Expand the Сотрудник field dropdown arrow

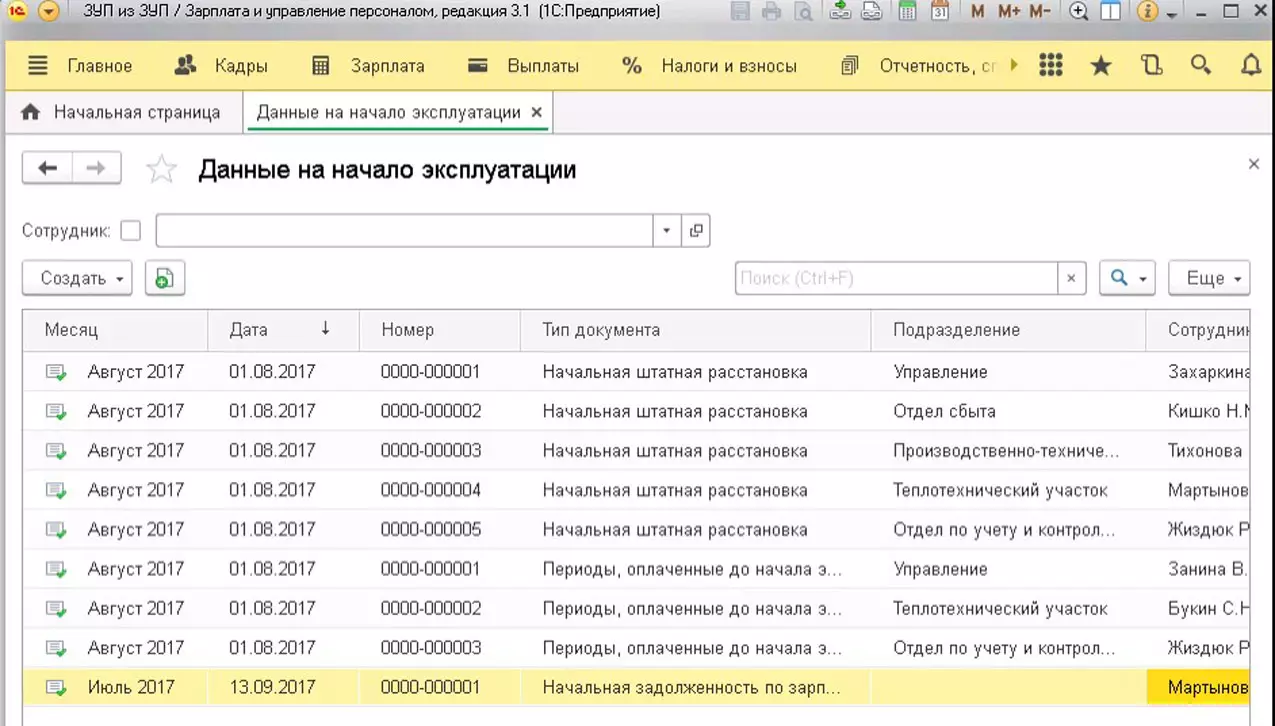(667, 231)
